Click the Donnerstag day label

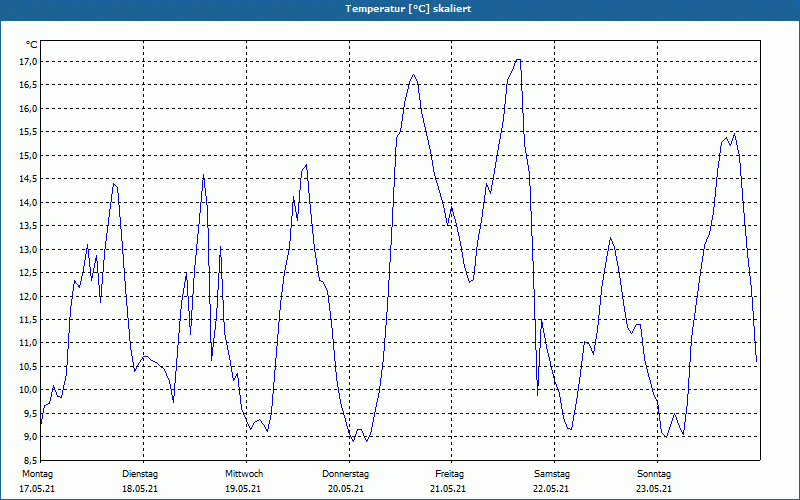[345, 474]
